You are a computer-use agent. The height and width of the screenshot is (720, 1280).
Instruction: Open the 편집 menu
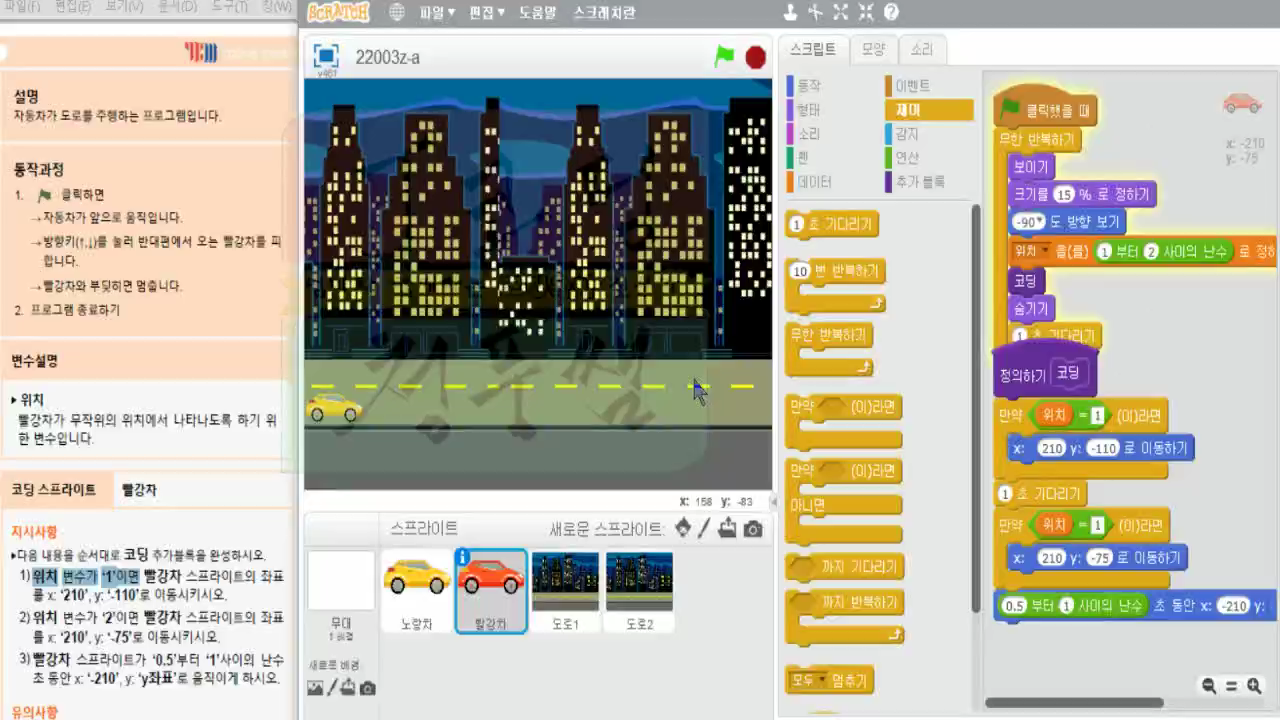pos(487,13)
